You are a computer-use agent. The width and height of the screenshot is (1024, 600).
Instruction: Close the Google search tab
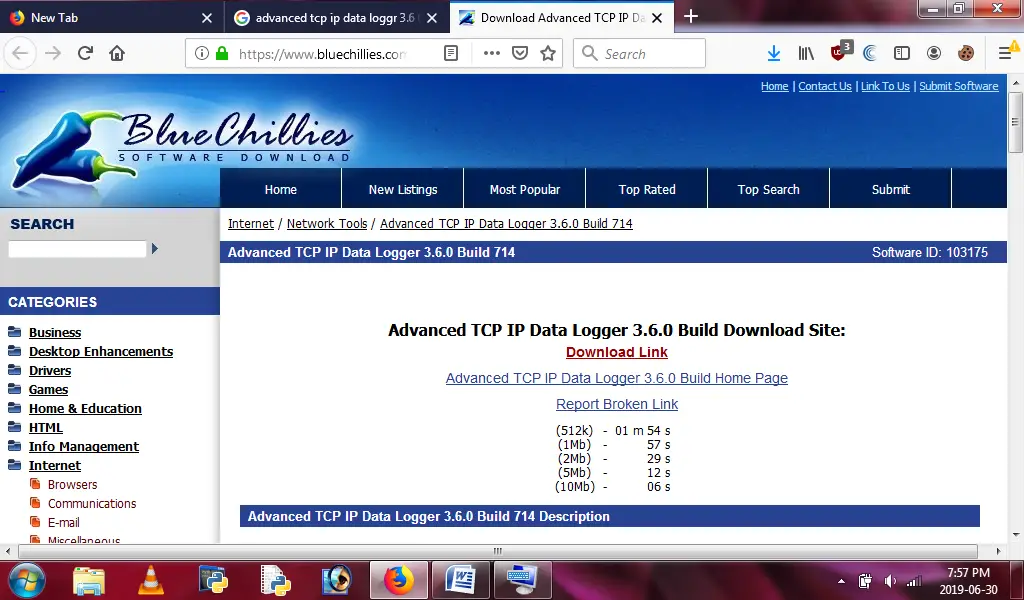coord(432,18)
